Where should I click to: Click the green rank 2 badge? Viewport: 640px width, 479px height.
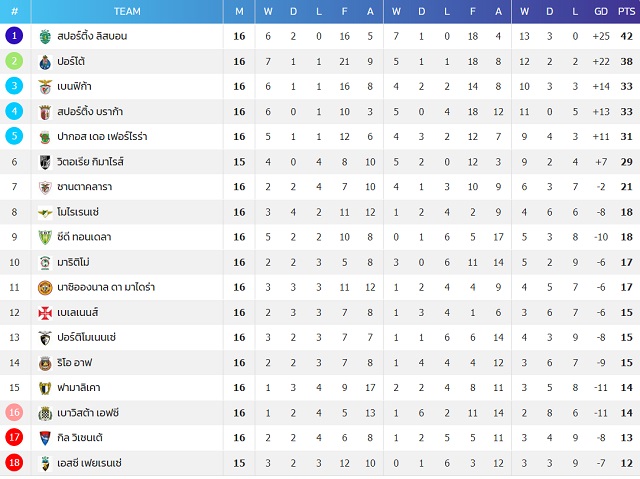(x=14, y=61)
